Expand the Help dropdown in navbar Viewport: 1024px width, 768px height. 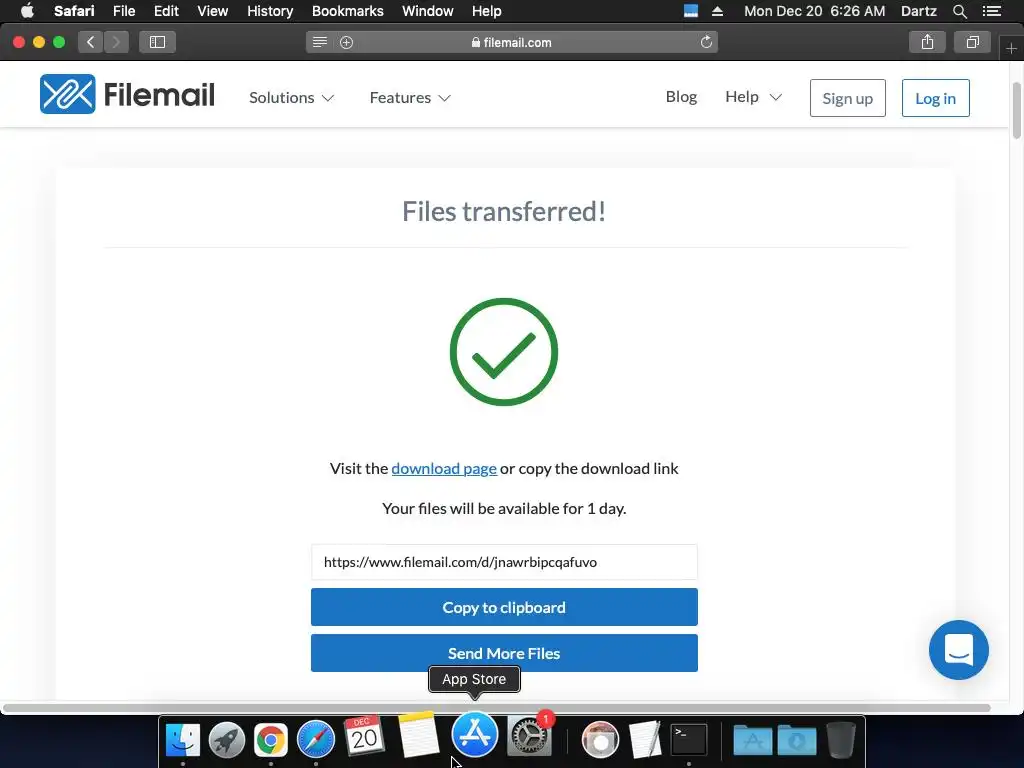click(x=754, y=97)
